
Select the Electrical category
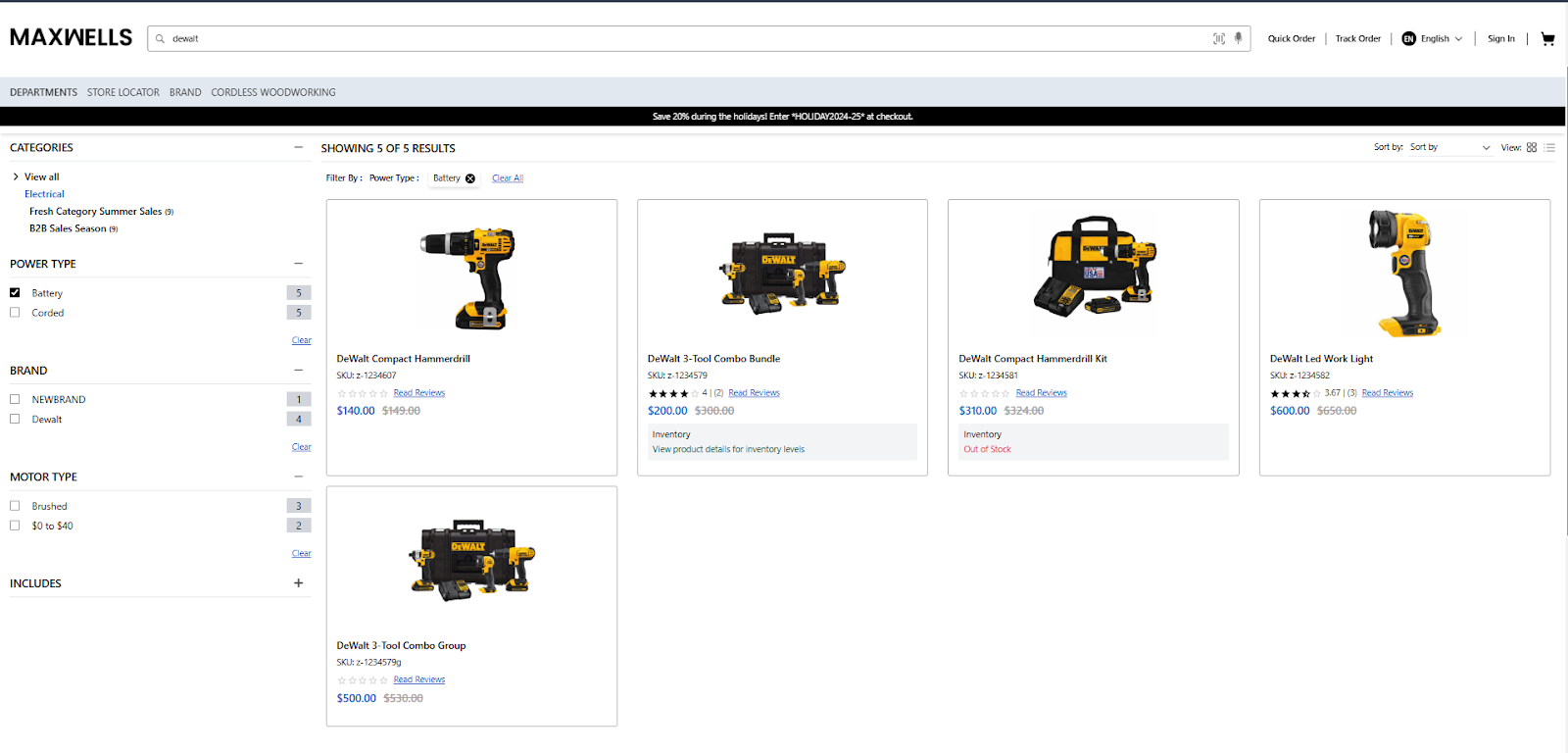point(44,194)
